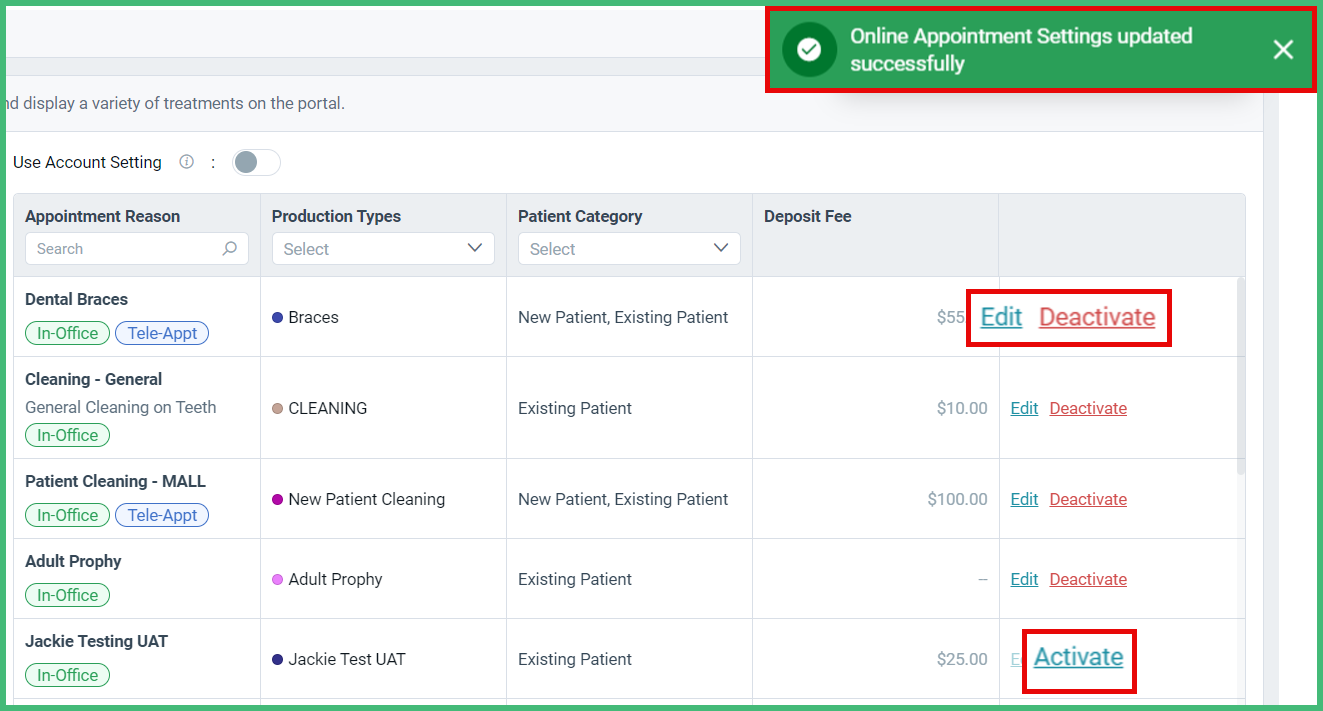
Task: Edit the Dental Braces appointment reason
Action: (1000, 316)
